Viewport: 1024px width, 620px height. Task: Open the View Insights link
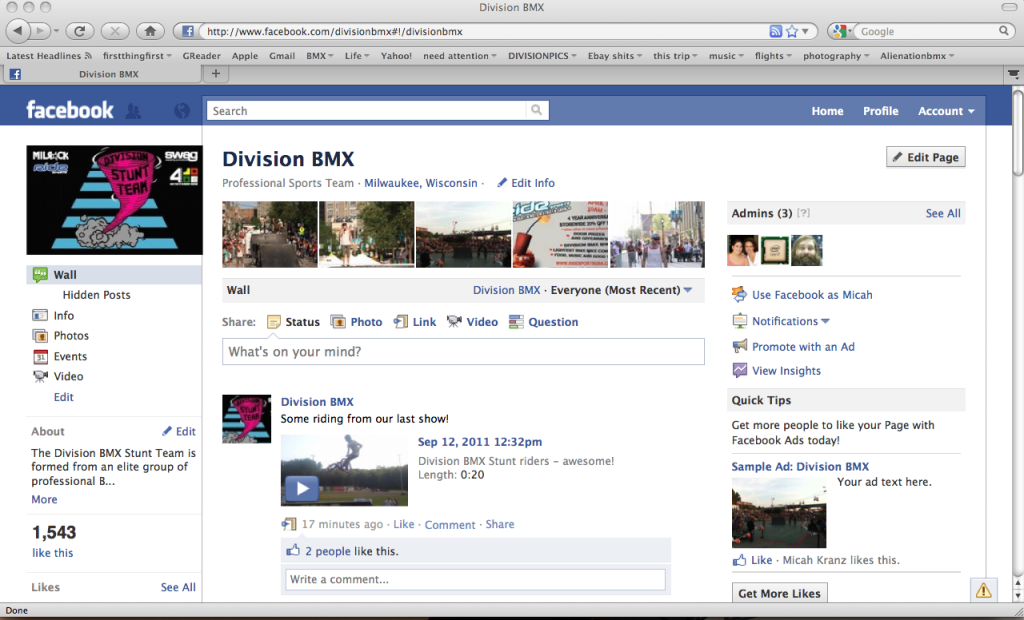[786, 371]
